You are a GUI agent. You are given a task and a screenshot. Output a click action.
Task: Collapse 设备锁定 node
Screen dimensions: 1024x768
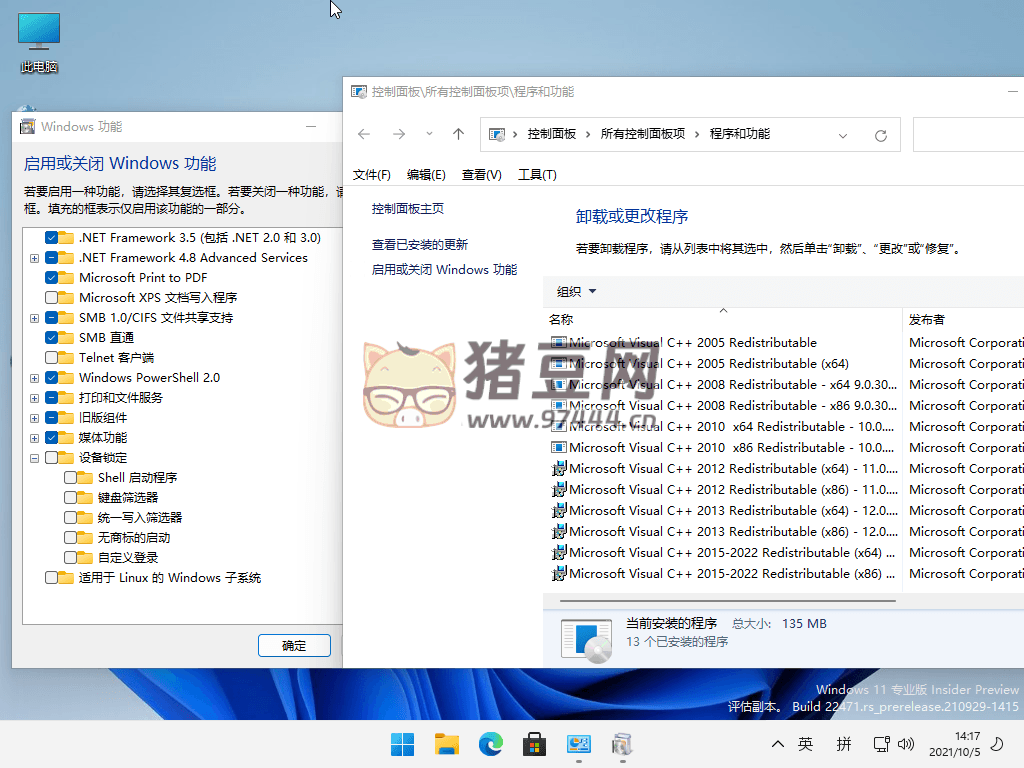click(x=35, y=458)
